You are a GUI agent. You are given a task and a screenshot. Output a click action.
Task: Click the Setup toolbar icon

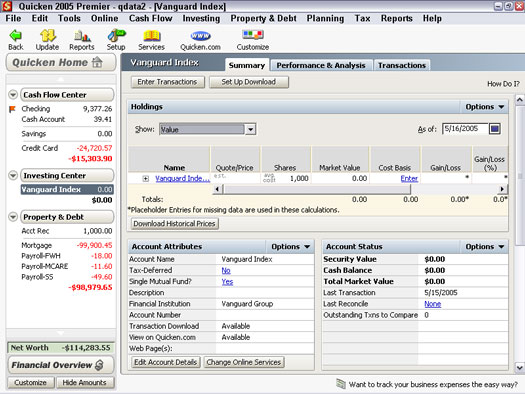[x=116, y=35]
